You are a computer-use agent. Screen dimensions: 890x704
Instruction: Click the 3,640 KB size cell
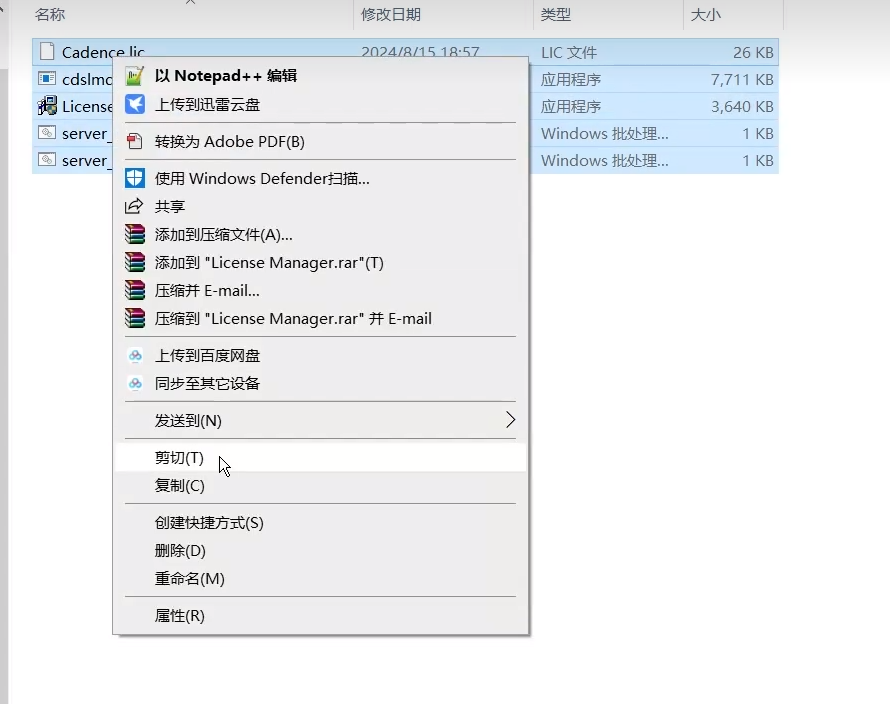pos(742,106)
